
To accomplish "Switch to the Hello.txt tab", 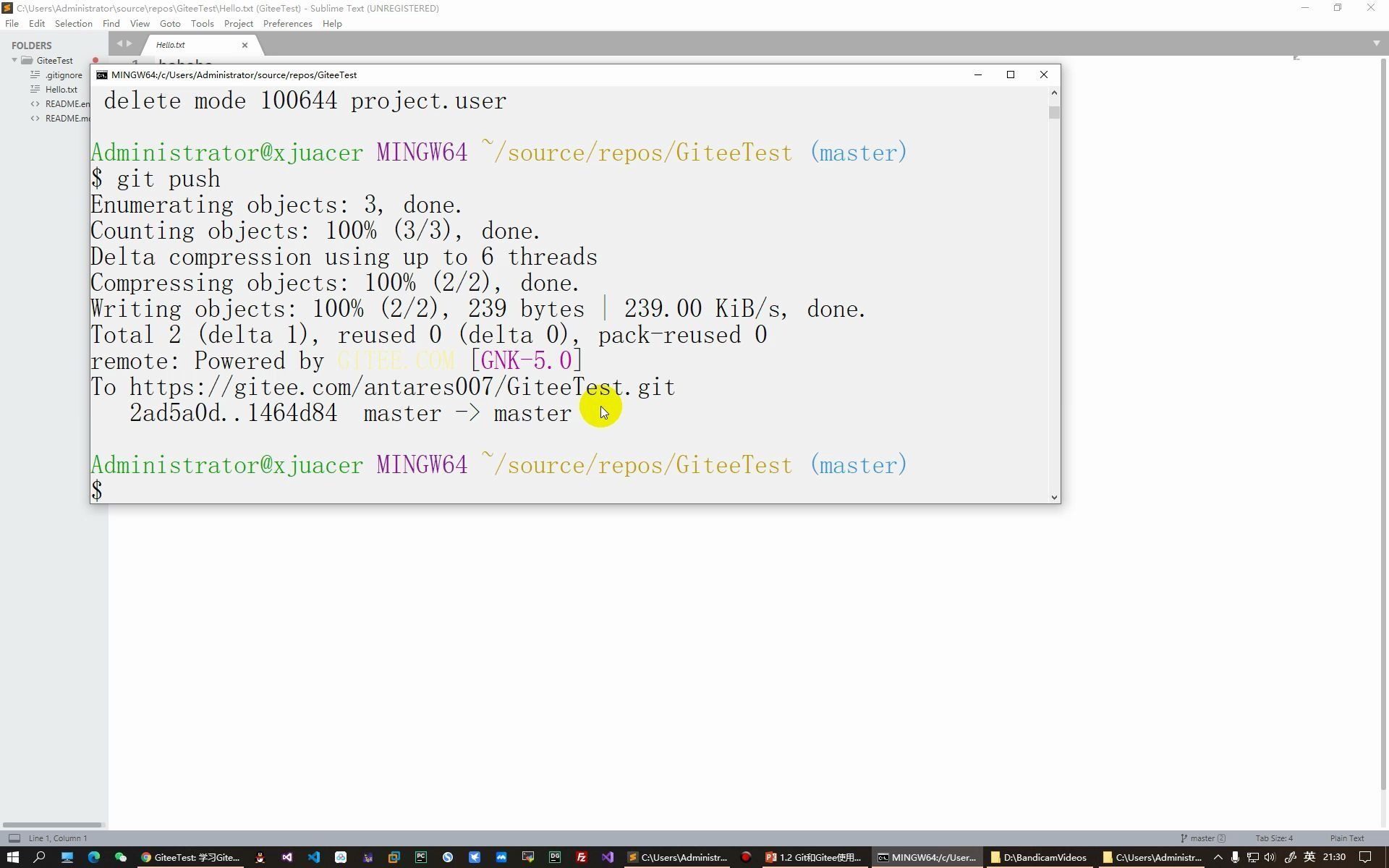I will [x=171, y=45].
